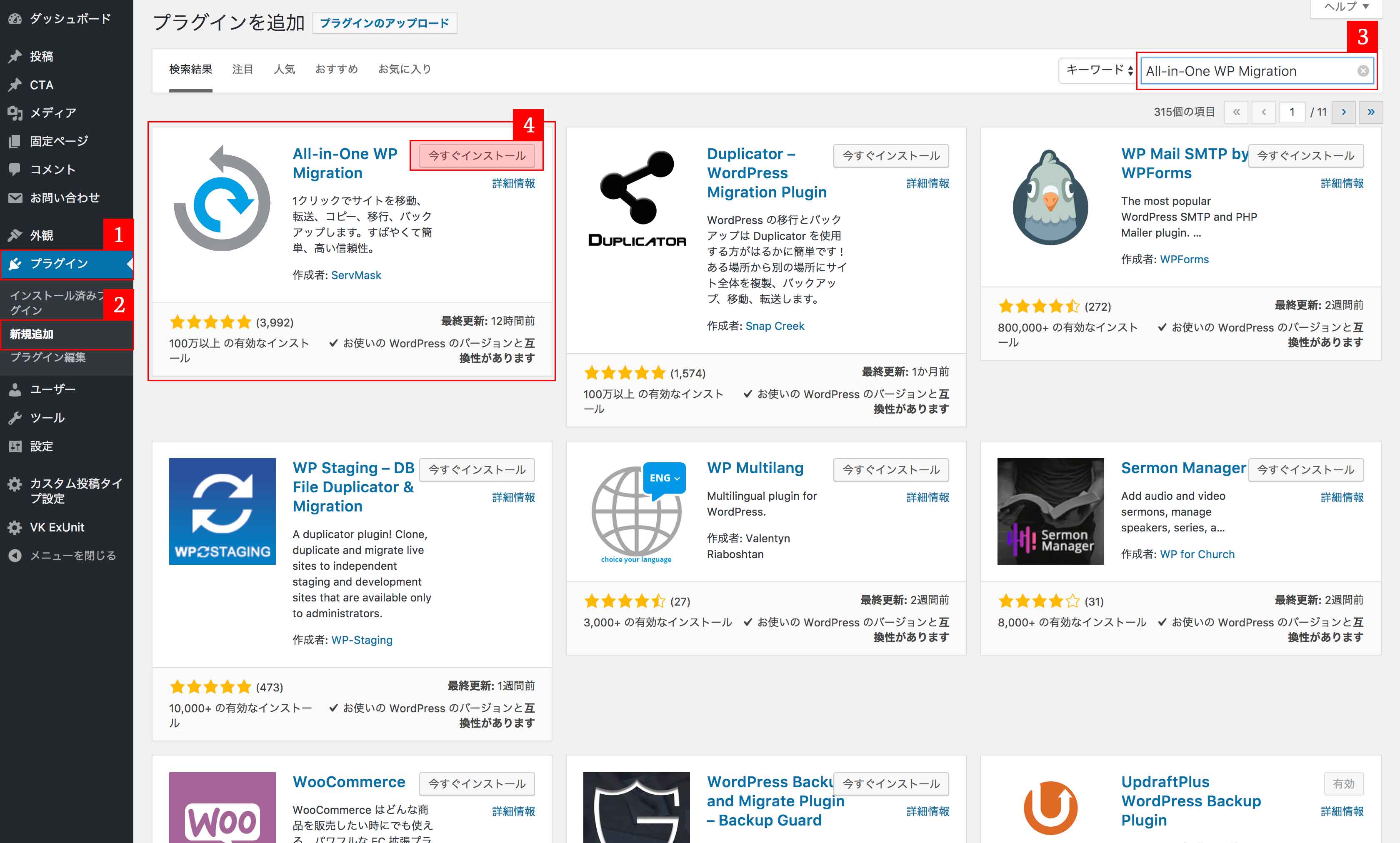Viewport: 1400px width, 843px height.
Task: Install Sermon Manager plugin now
Action: 1306,470
